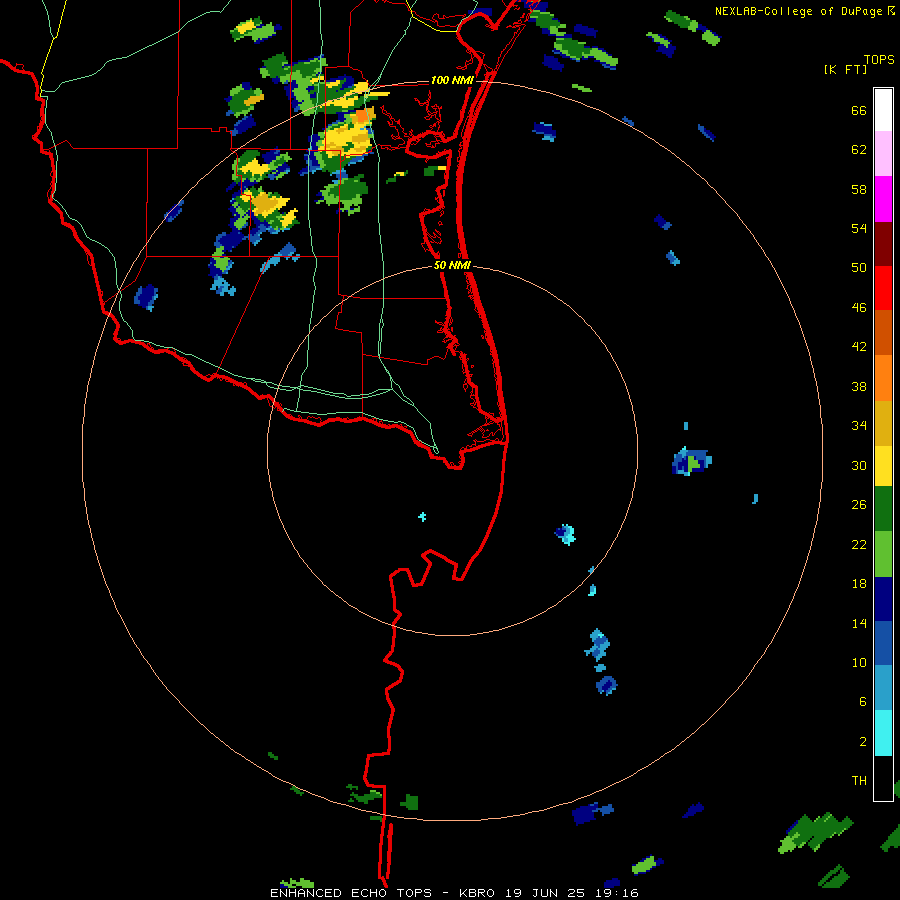Image resolution: width=900 pixels, height=900 pixels.
Task: Click the TOPS legend heading
Action: pos(879,60)
